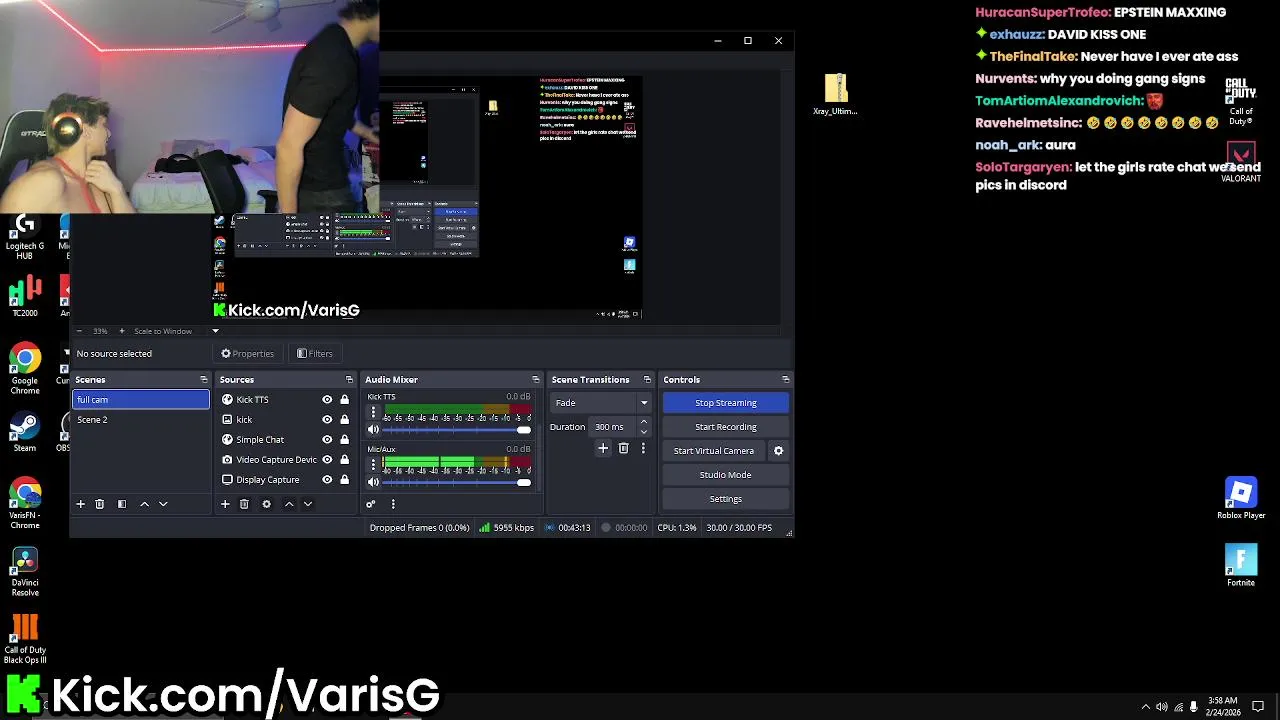Select the Display Capture source row

[x=267, y=480]
